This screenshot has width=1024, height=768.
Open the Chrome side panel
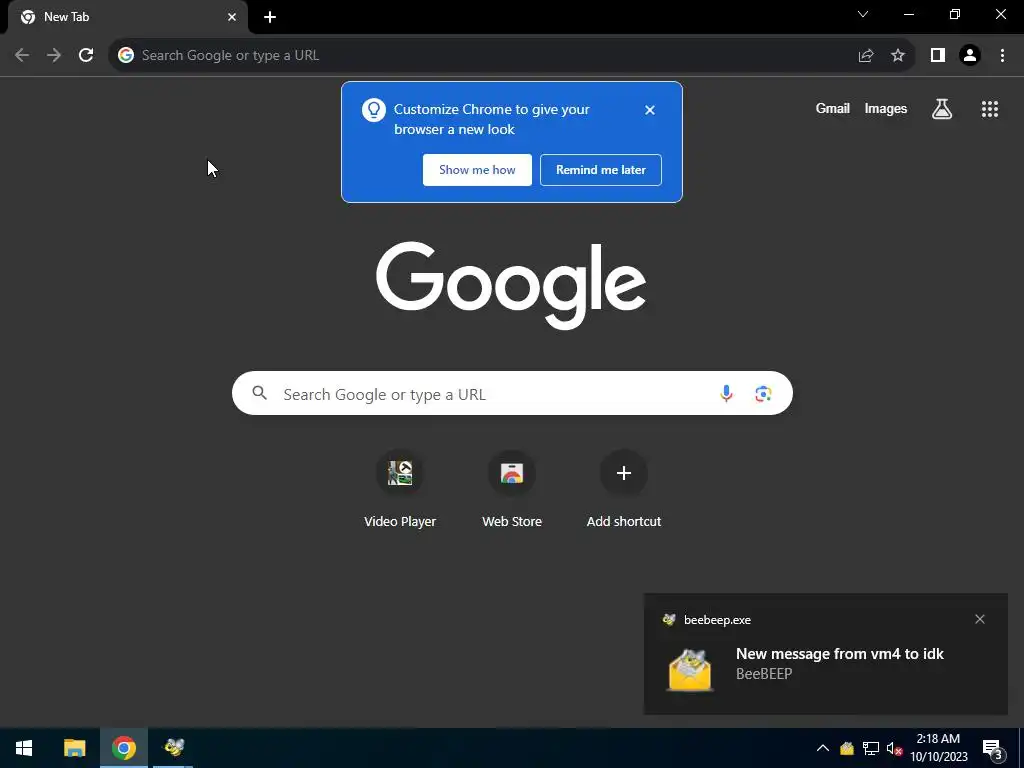938,56
